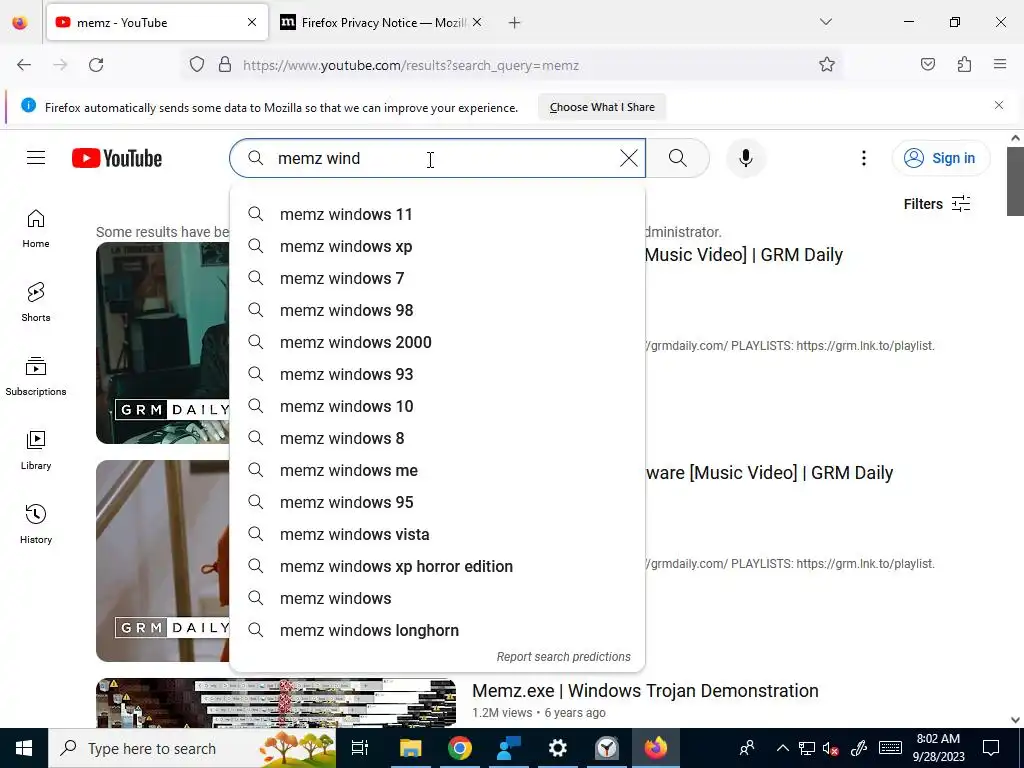Viewport: 1024px width, 768px height.
Task: Click Report search predictions link
Action: (x=564, y=657)
